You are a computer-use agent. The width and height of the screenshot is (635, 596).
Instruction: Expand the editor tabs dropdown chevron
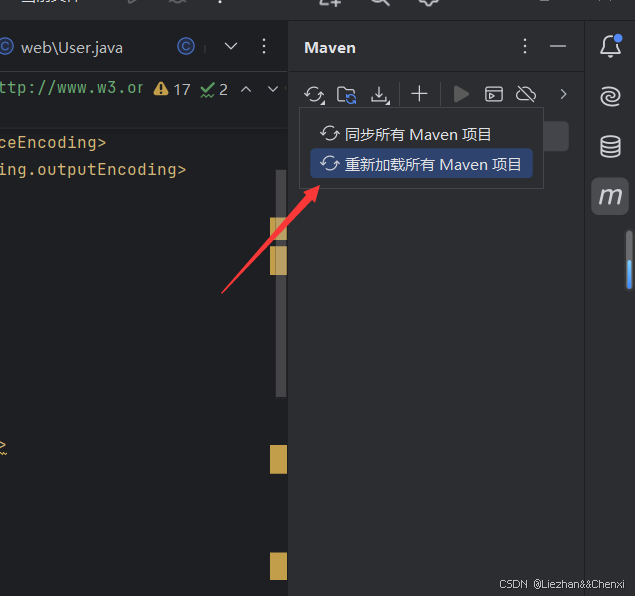(x=231, y=46)
